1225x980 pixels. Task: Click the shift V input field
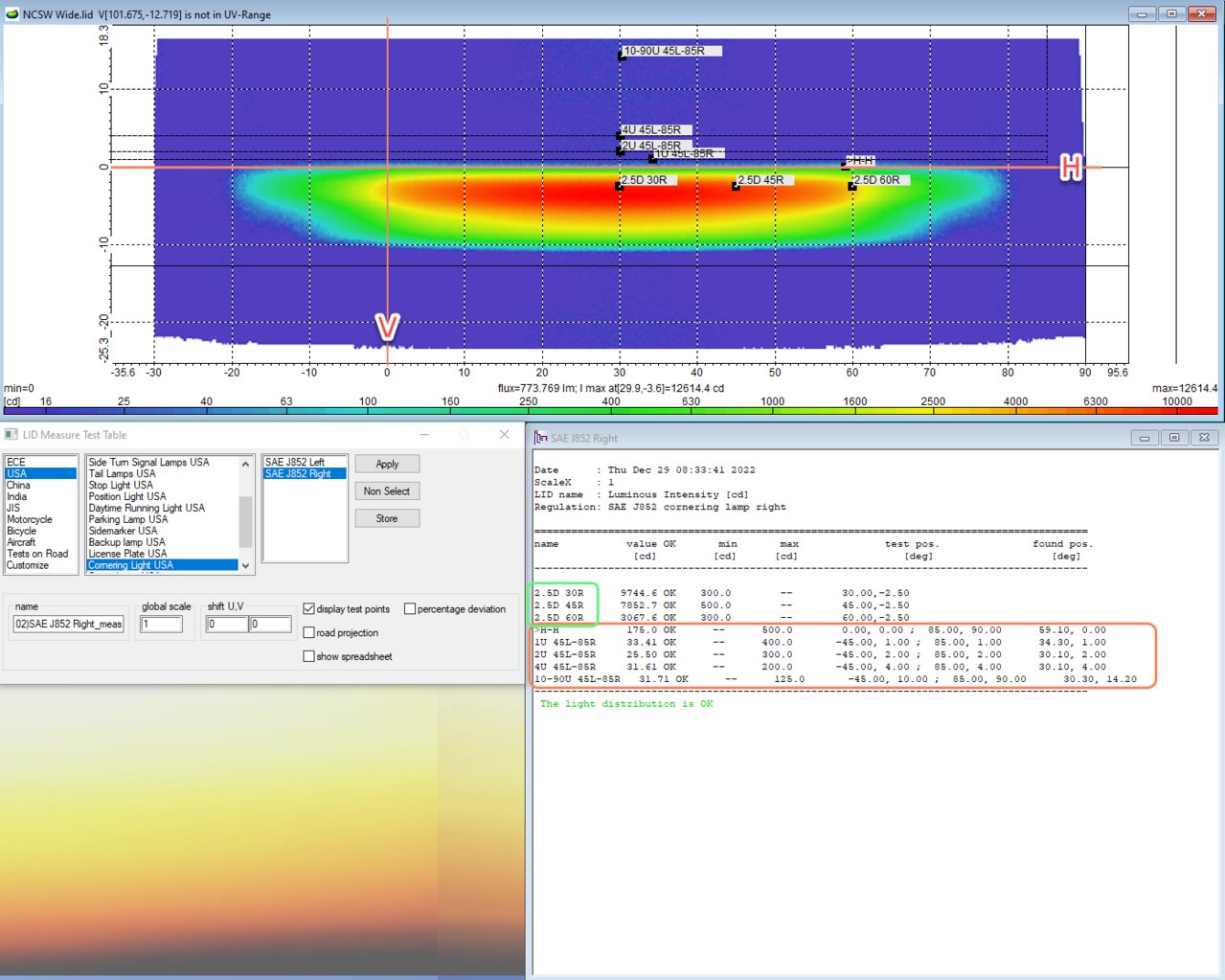[270, 625]
